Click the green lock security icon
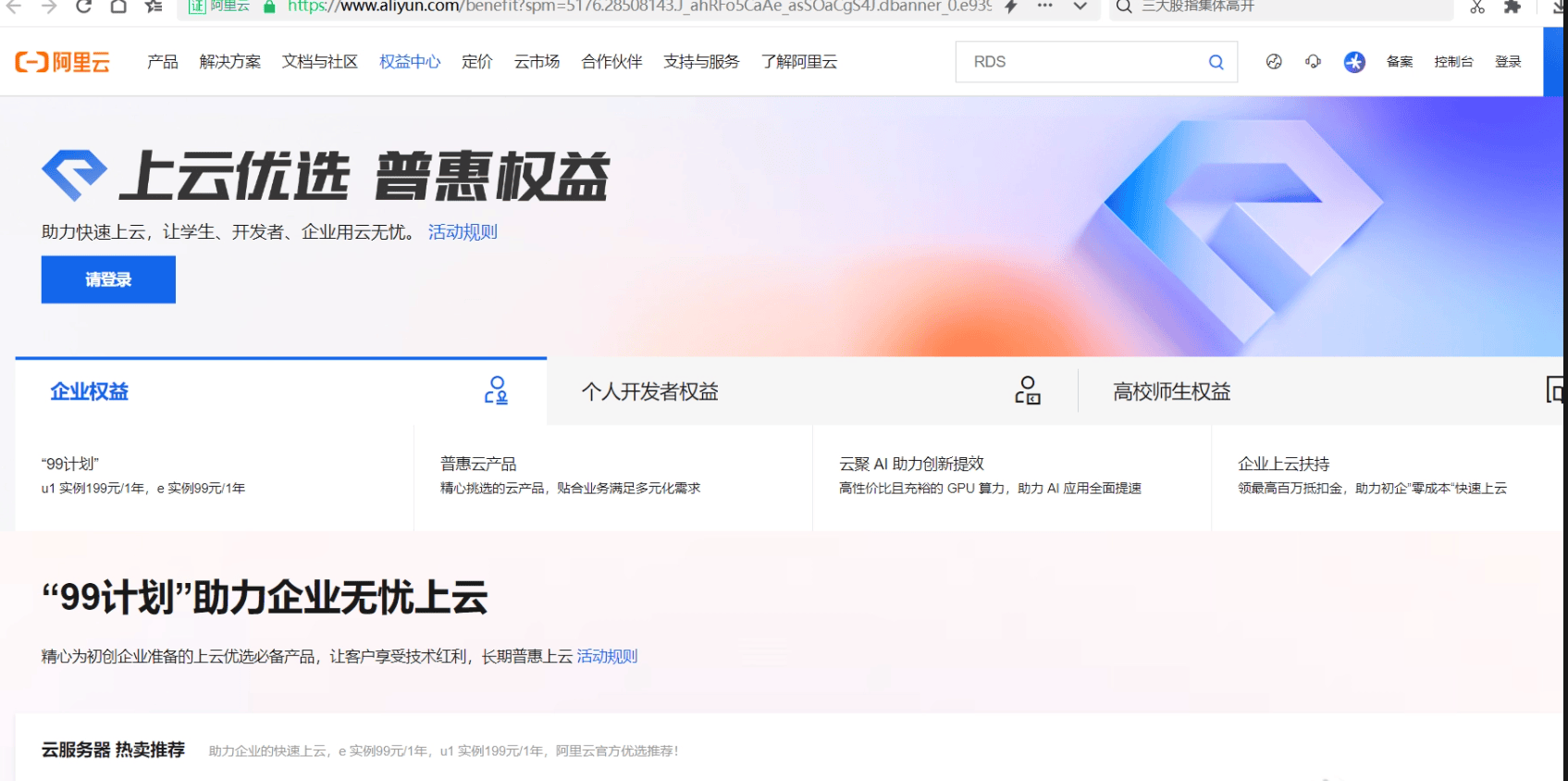1568x781 pixels. pos(269,6)
